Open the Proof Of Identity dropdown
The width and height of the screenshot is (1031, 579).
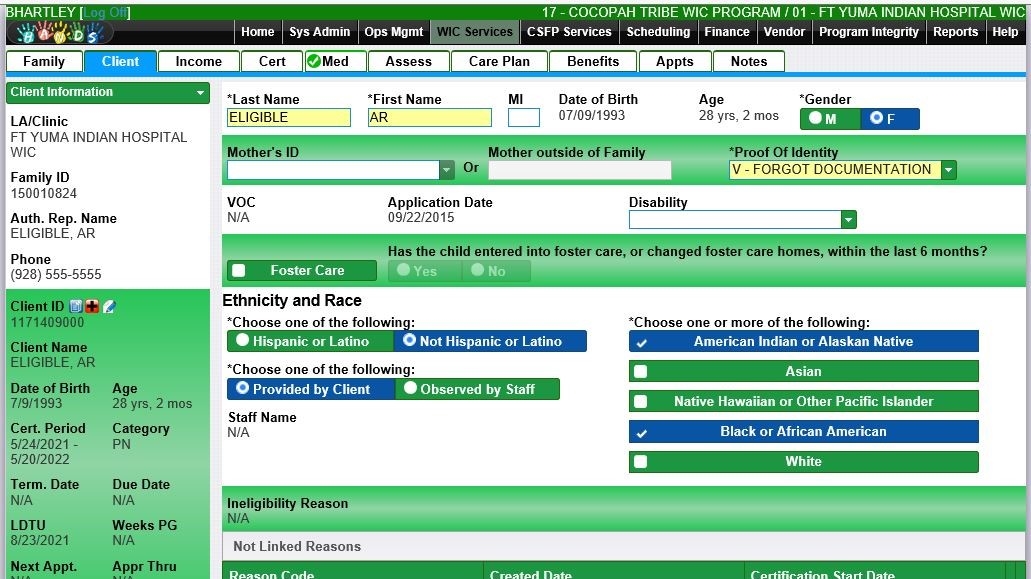948,170
